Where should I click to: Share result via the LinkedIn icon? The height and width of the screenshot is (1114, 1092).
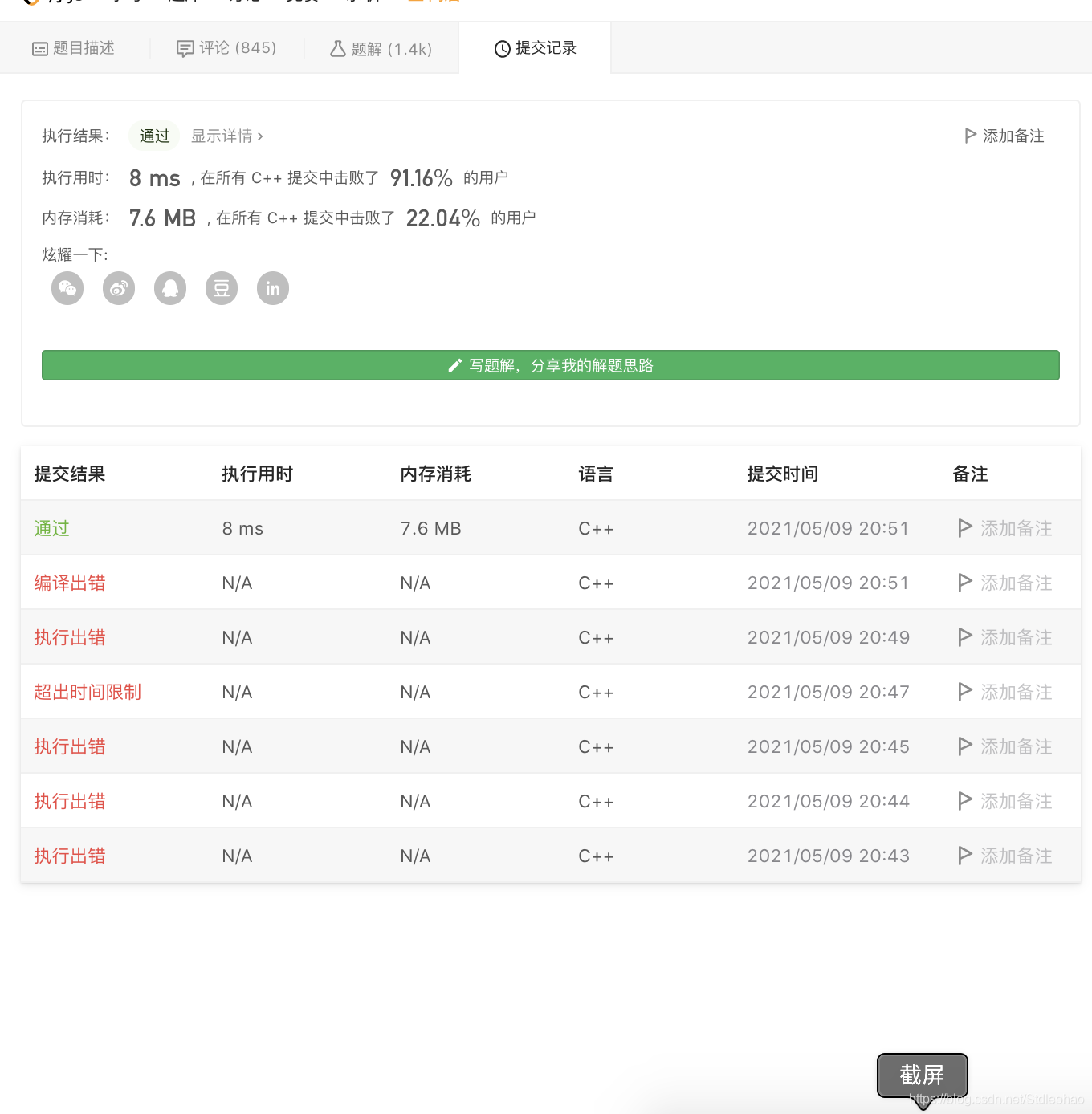(272, 288)
